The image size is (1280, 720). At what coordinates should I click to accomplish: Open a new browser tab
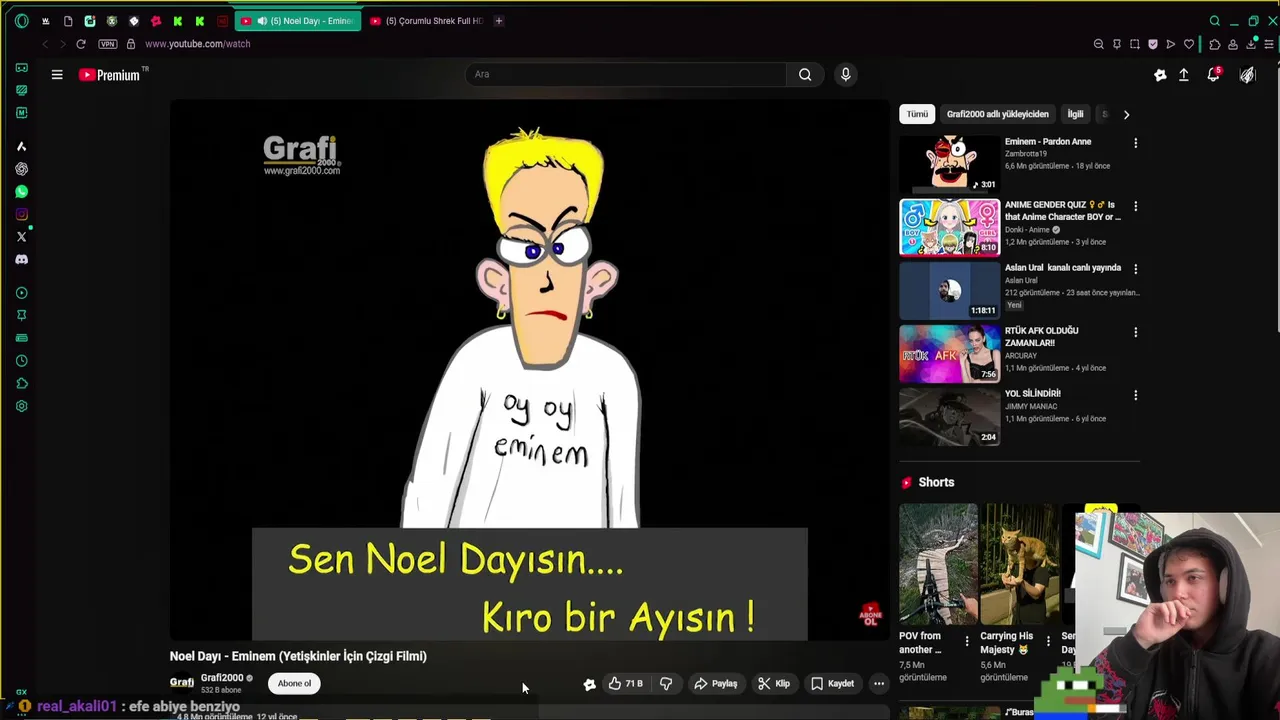pos(499,21)
